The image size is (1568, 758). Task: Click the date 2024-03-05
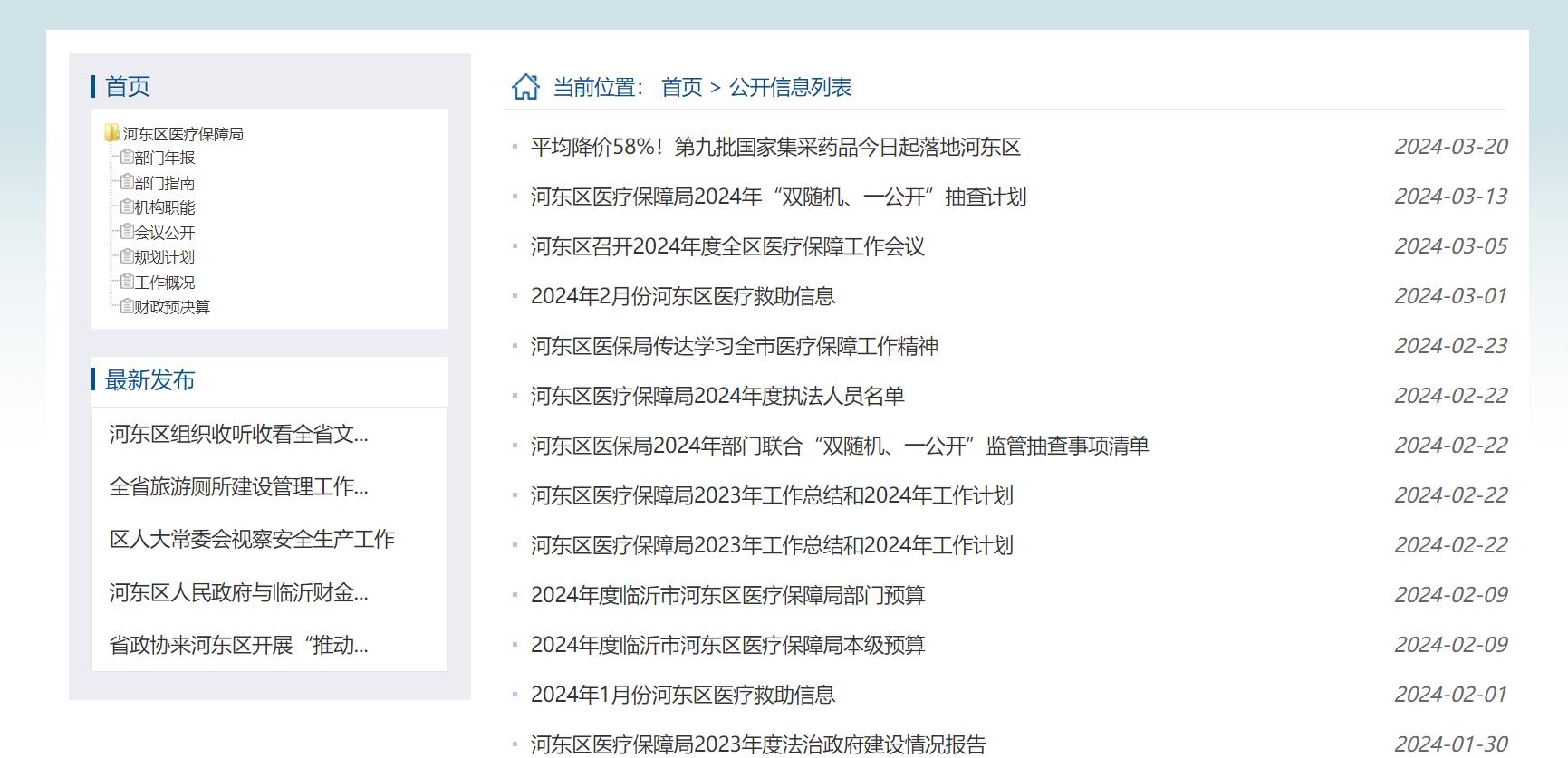coord(1450,246)
